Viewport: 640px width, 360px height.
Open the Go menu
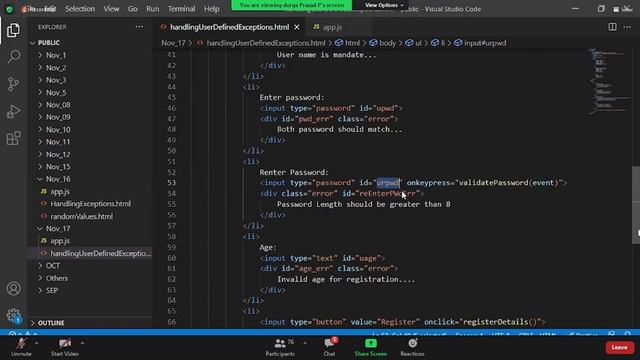pos(133,9)
